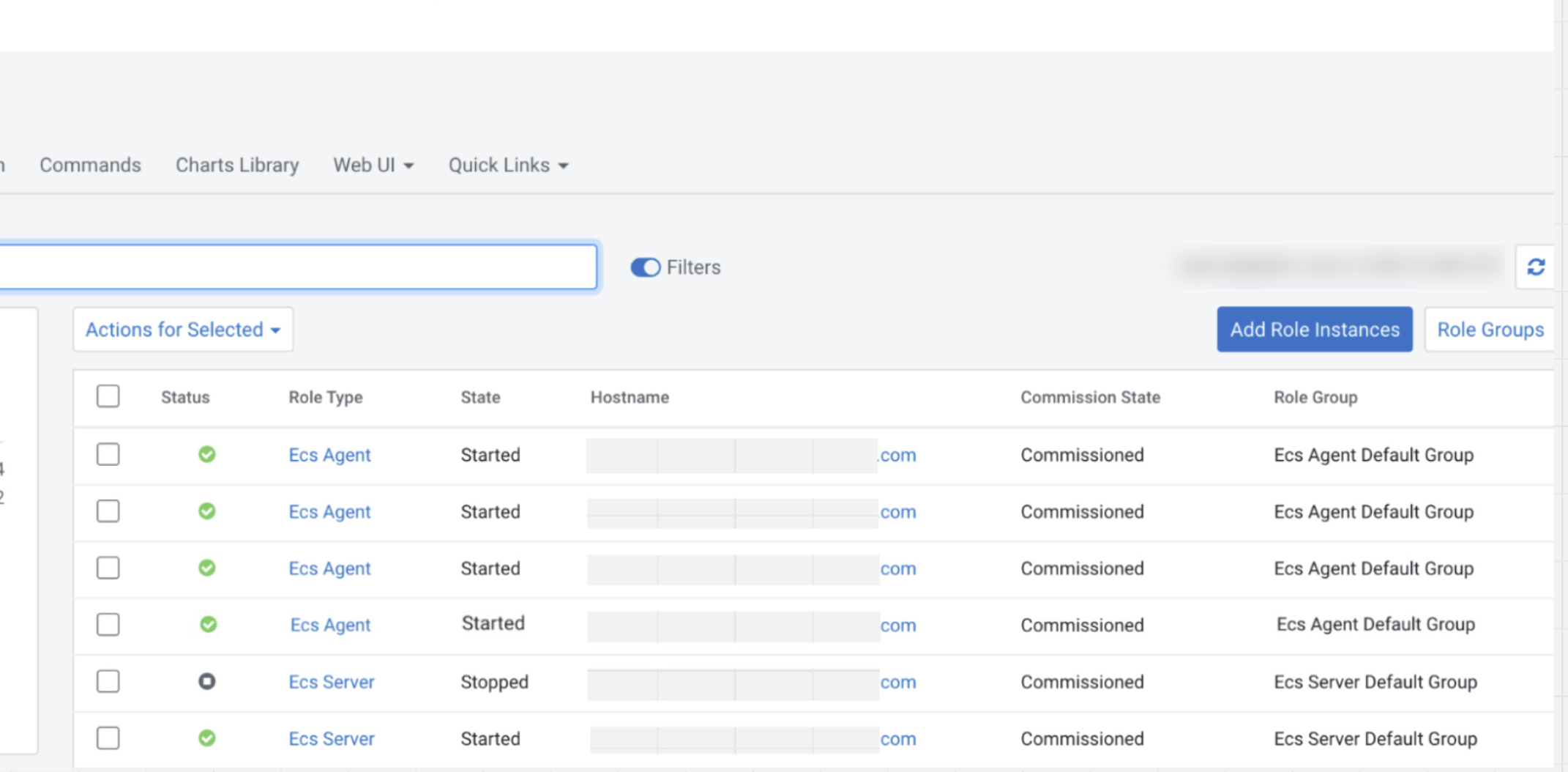Click the stopped status icon for Ecs Server
The width and height of the screenshot is (1568, 772).
[207, 682]
